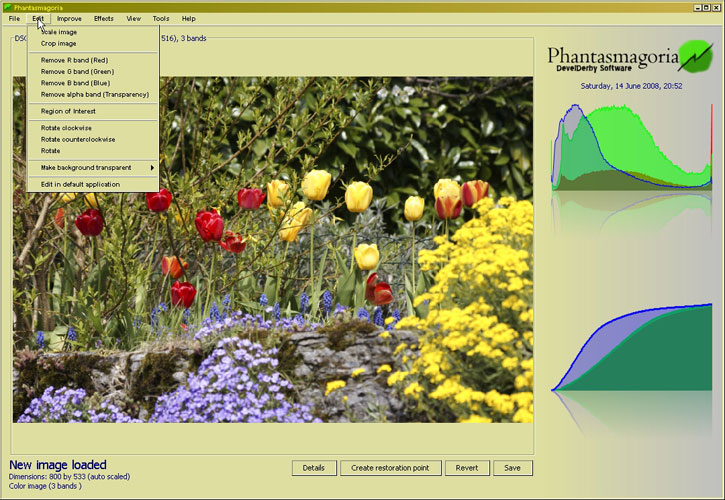This screenshot has height=500, width=725.
Task: Open the Effects menu
Action: point(104,19)
